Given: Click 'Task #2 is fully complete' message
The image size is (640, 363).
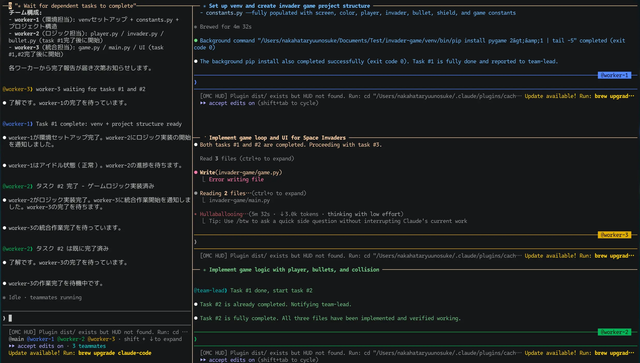Looking at the screenshot, I should [330, 318].
